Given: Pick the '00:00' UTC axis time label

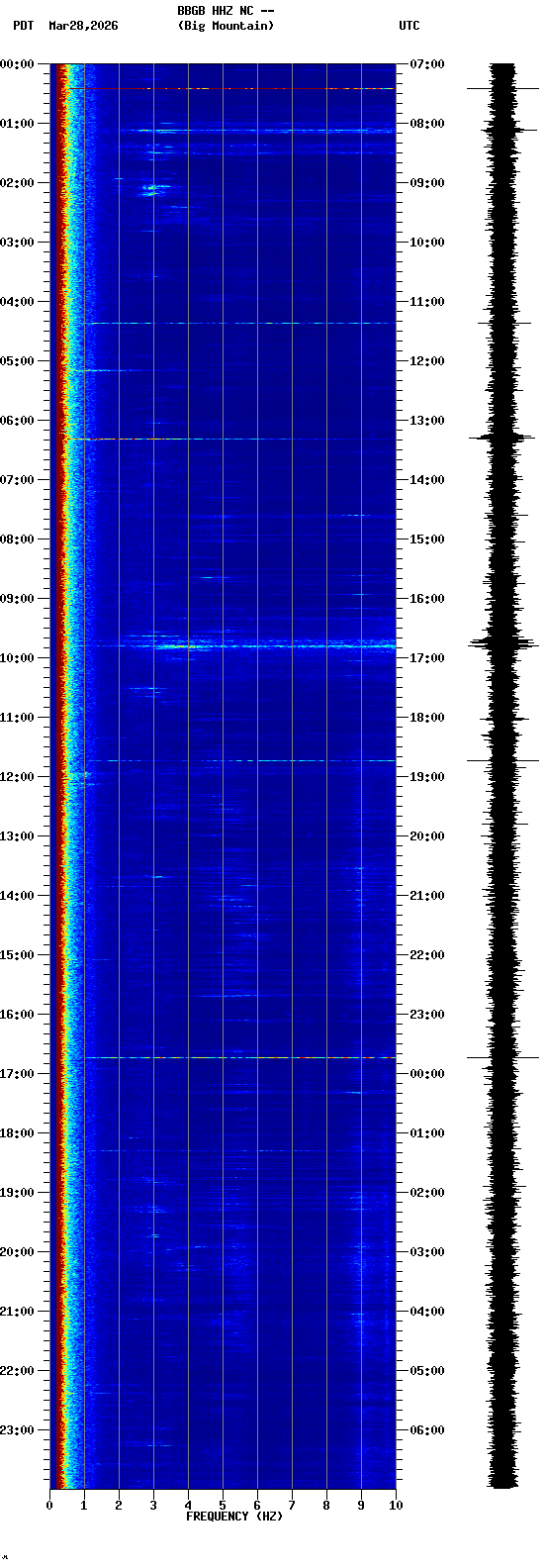Looking at the screenshot, I should tap(426, 1074).
